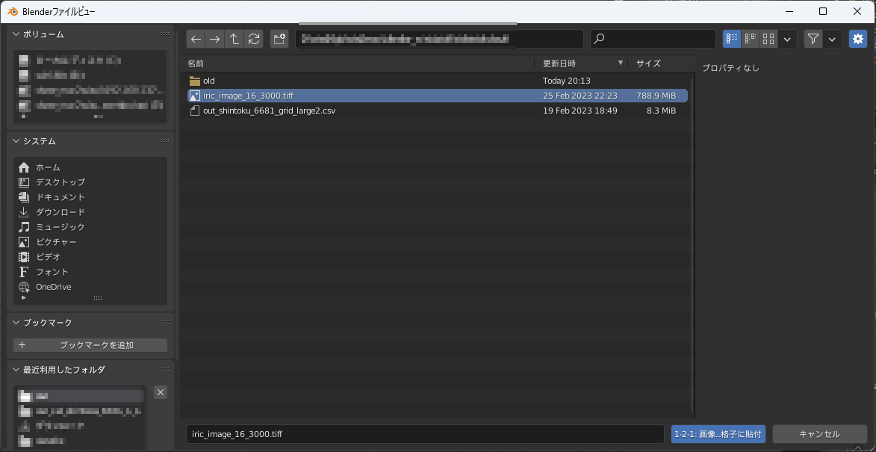Go back to previous folder
876x452 pixels.
point(196,39)
